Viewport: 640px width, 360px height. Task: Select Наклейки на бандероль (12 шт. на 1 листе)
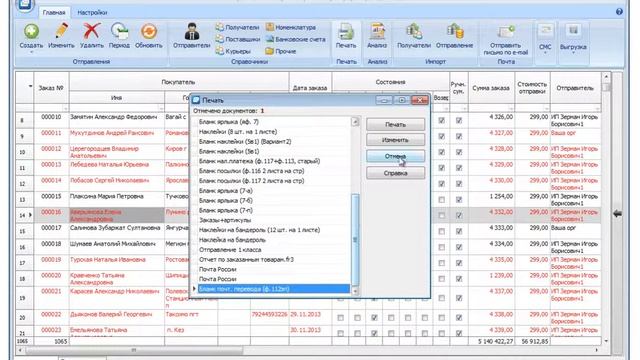[273, 230]
